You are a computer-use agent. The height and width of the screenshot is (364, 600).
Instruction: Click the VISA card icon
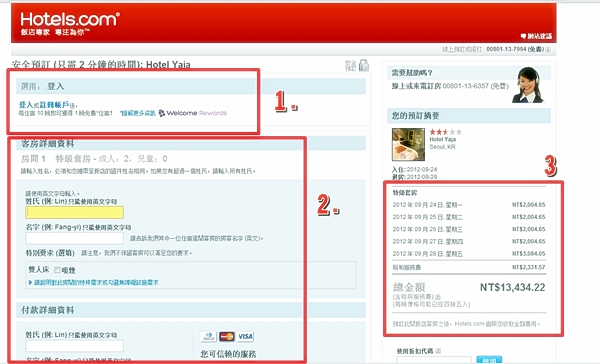pos(245,337)
